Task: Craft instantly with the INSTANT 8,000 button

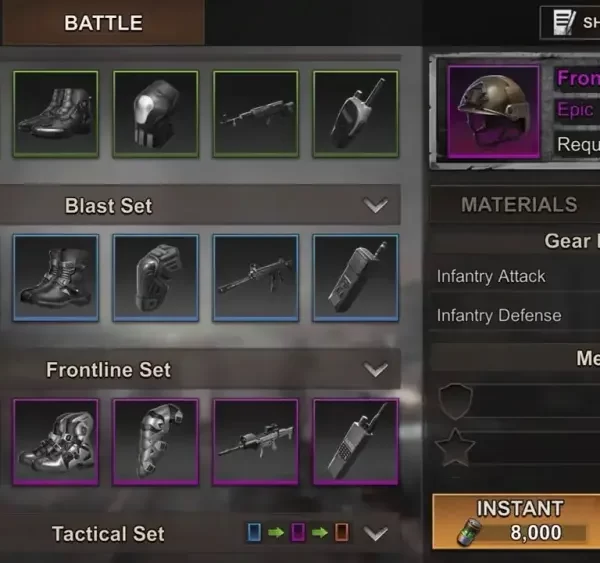Action: click(517, 521)
